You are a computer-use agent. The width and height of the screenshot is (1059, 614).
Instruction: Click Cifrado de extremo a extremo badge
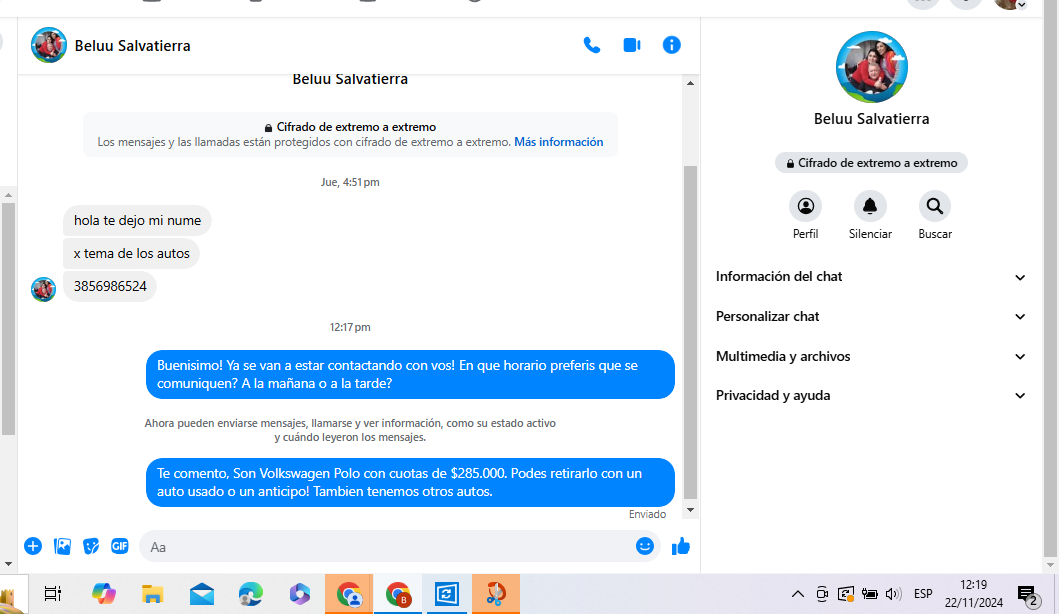(871, 163)
